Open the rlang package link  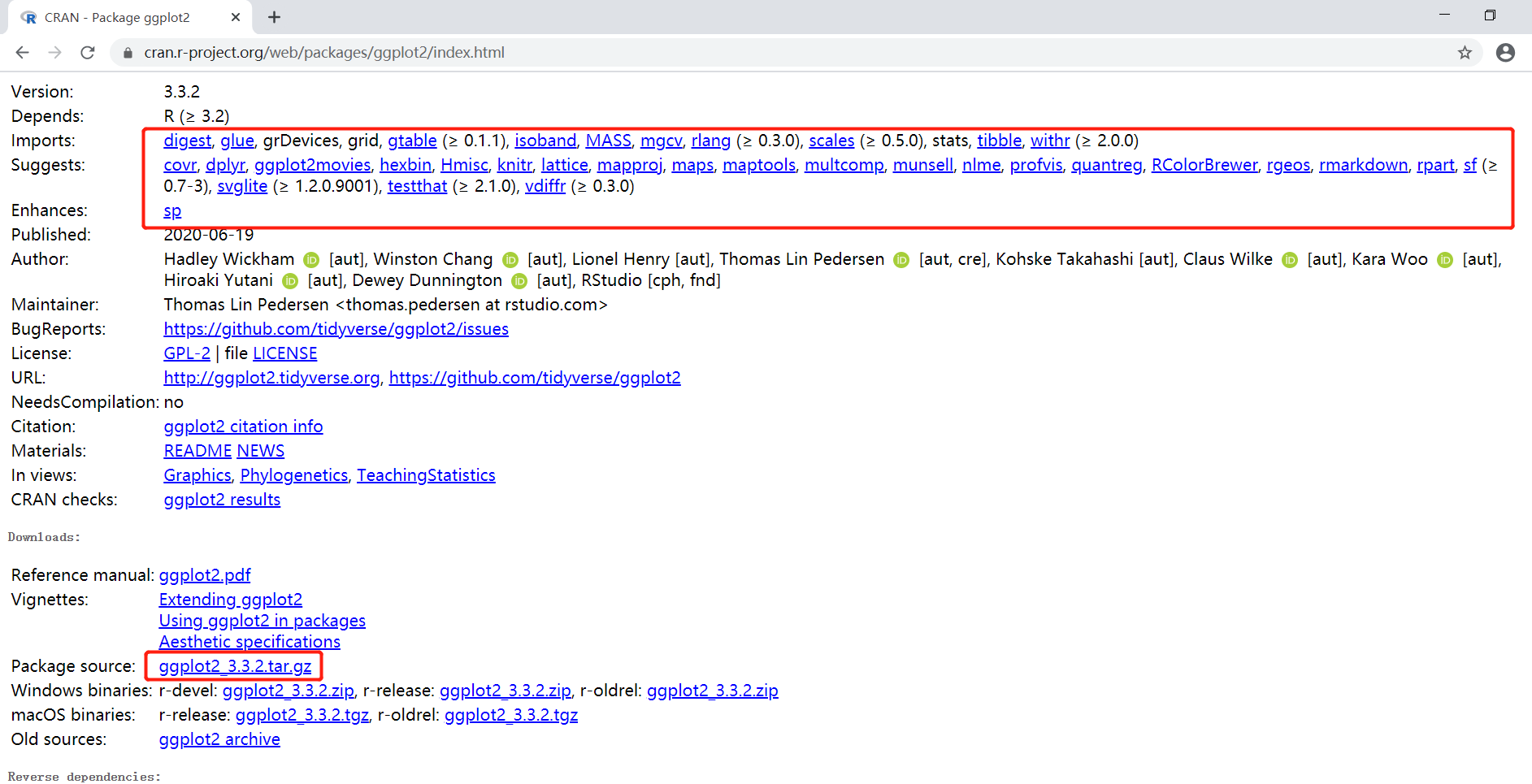711,141
